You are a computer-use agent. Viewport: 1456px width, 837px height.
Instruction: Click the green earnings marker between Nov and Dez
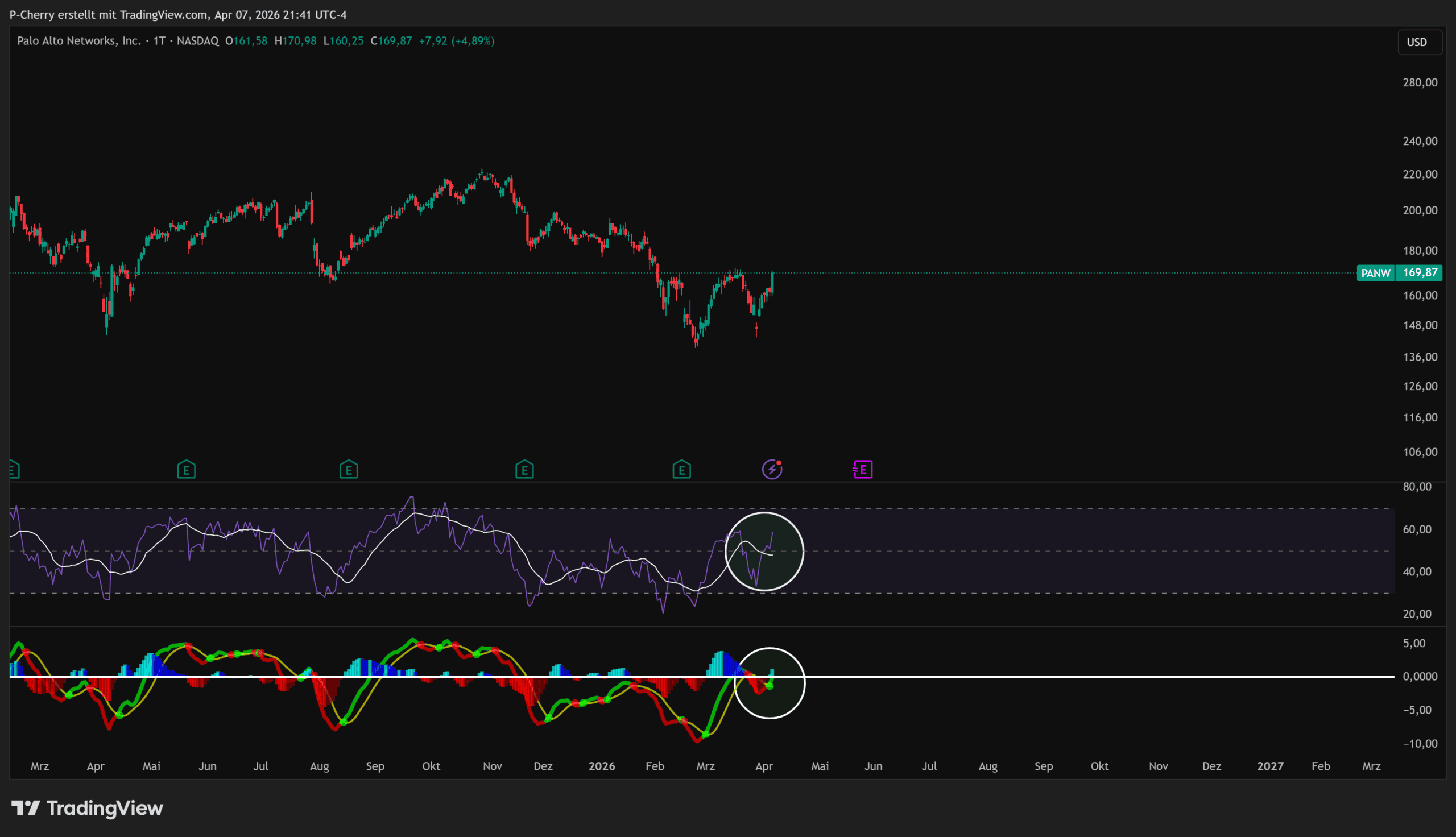pos(524,470)
